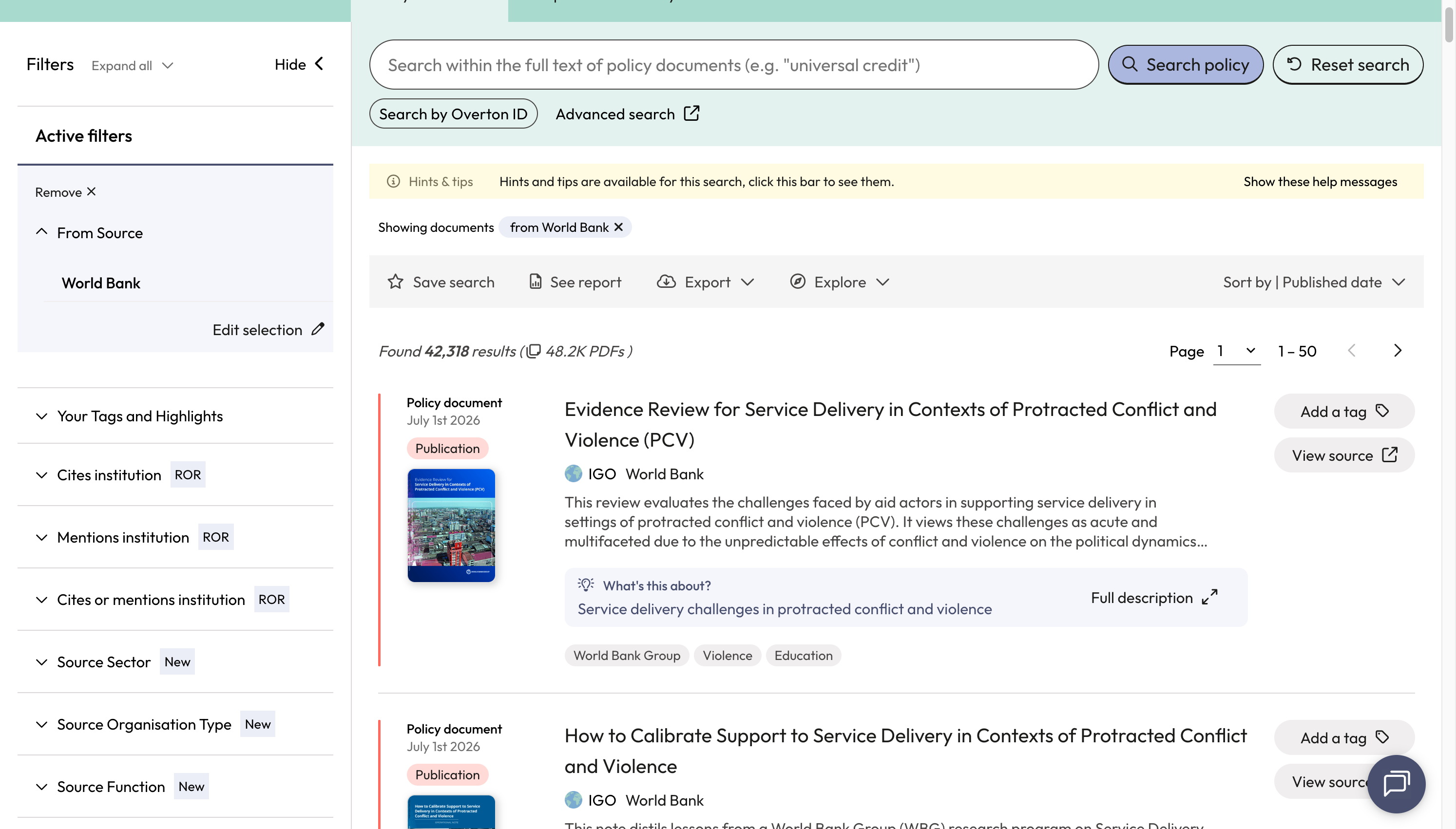The image size is (1456, 829).
Task: Click the full-text policy search field
Action: click(x=733, y=65)
